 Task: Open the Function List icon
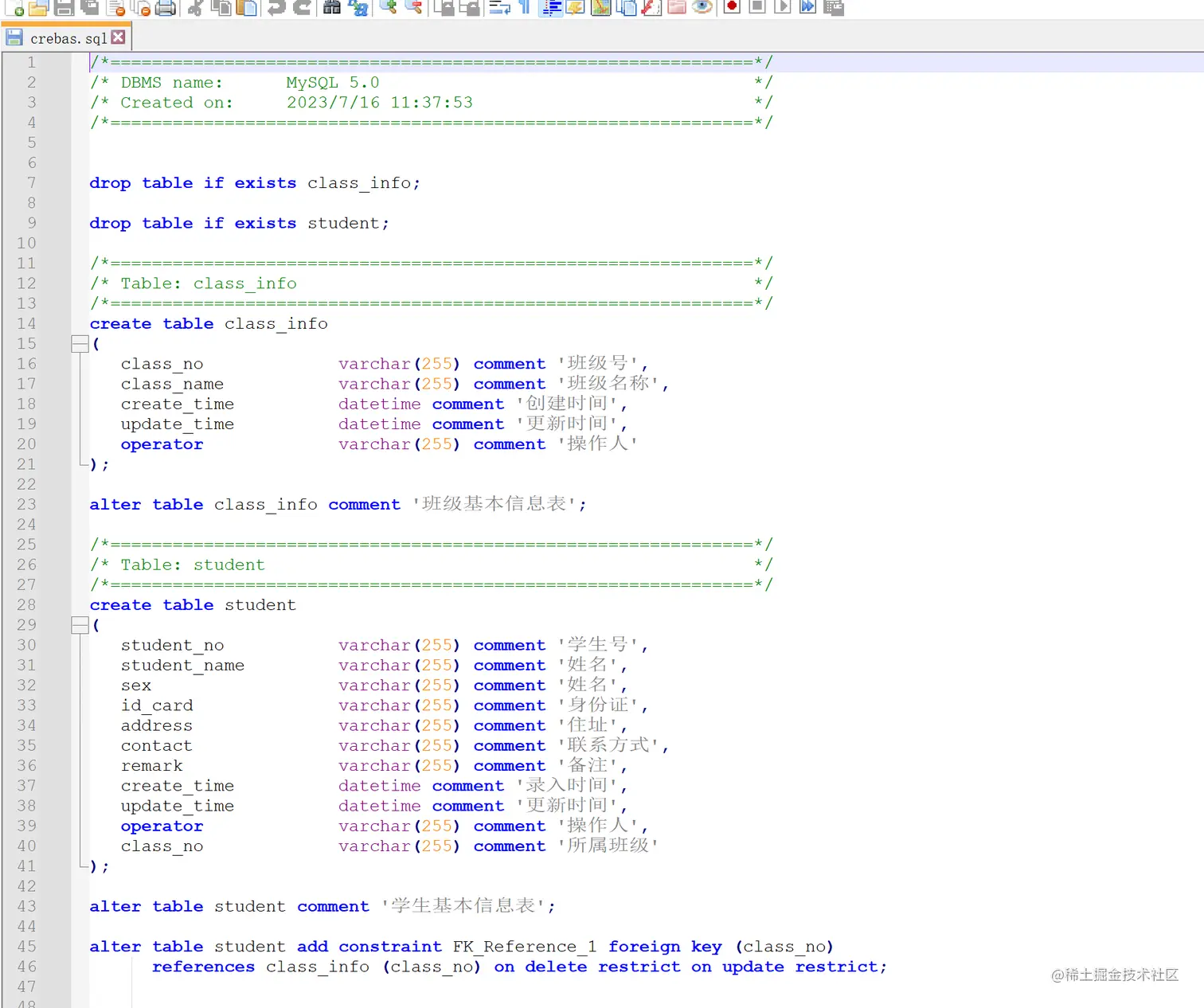pos(651,7)
